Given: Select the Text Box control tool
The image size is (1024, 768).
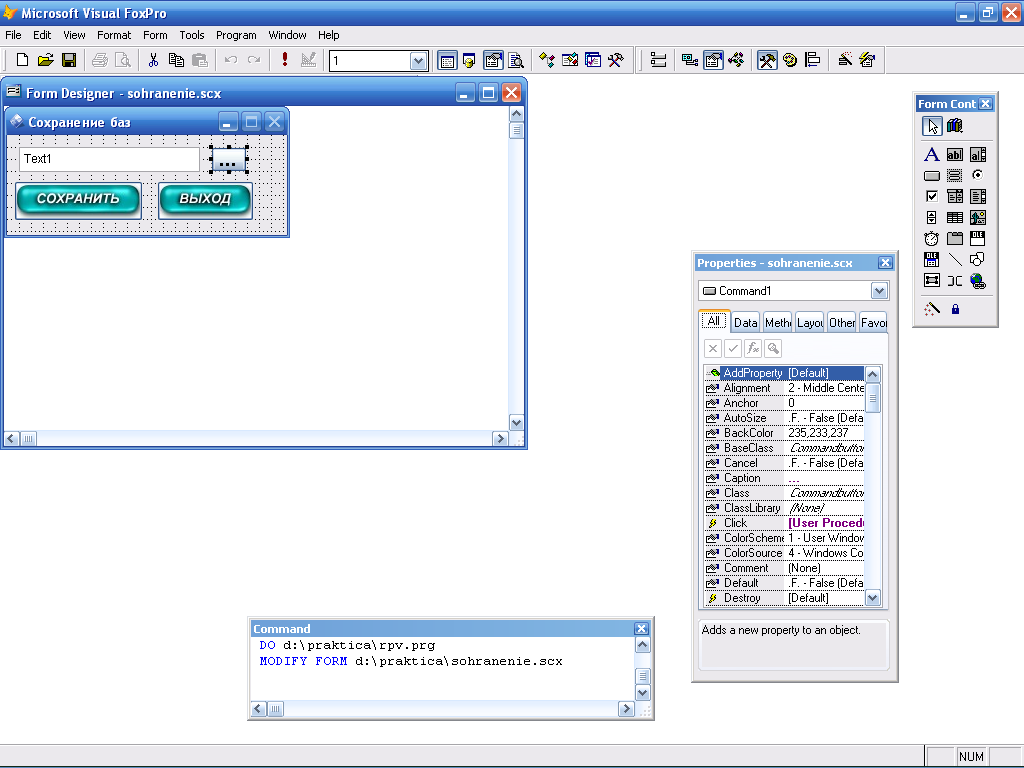Looking at the screenshot, I should click(x=955, y=154).
